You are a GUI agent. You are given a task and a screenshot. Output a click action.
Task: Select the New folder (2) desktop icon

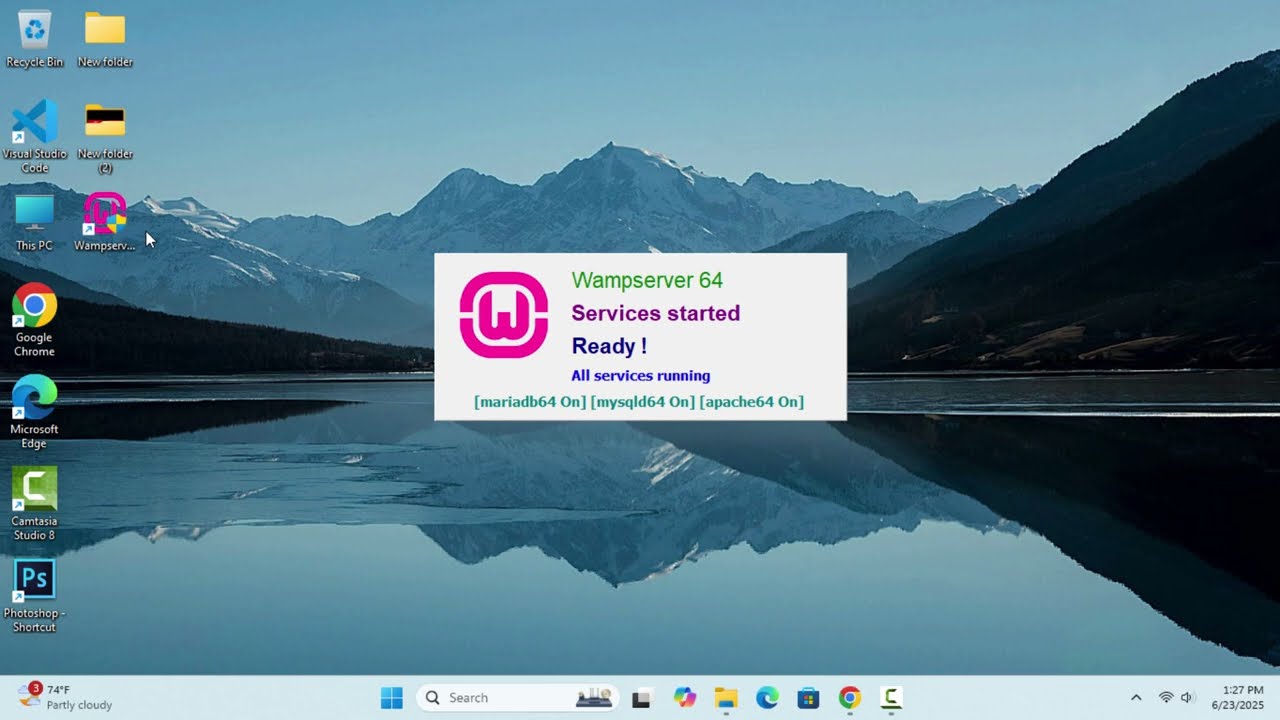click(105, 137)
